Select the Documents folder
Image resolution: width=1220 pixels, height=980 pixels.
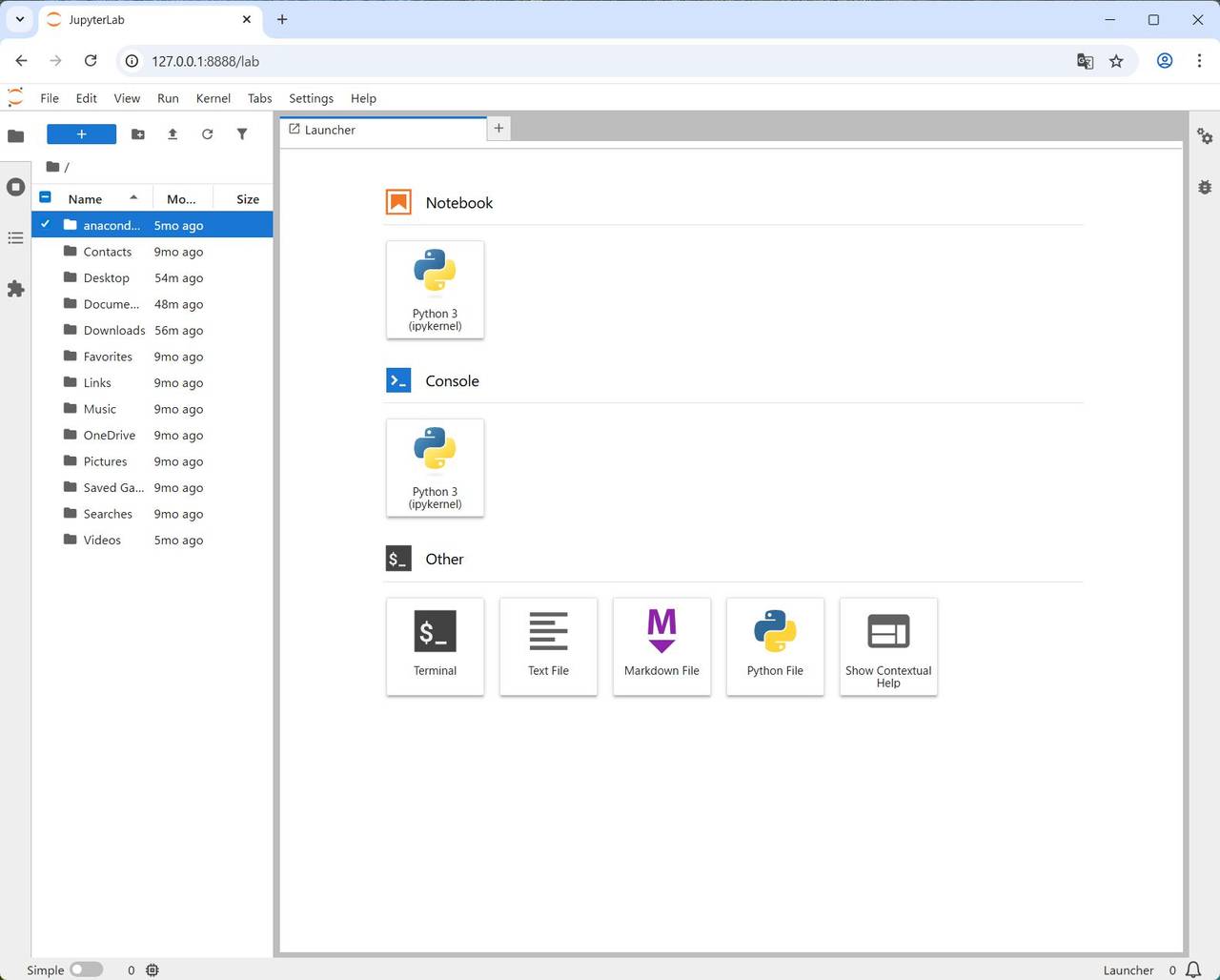152,304
